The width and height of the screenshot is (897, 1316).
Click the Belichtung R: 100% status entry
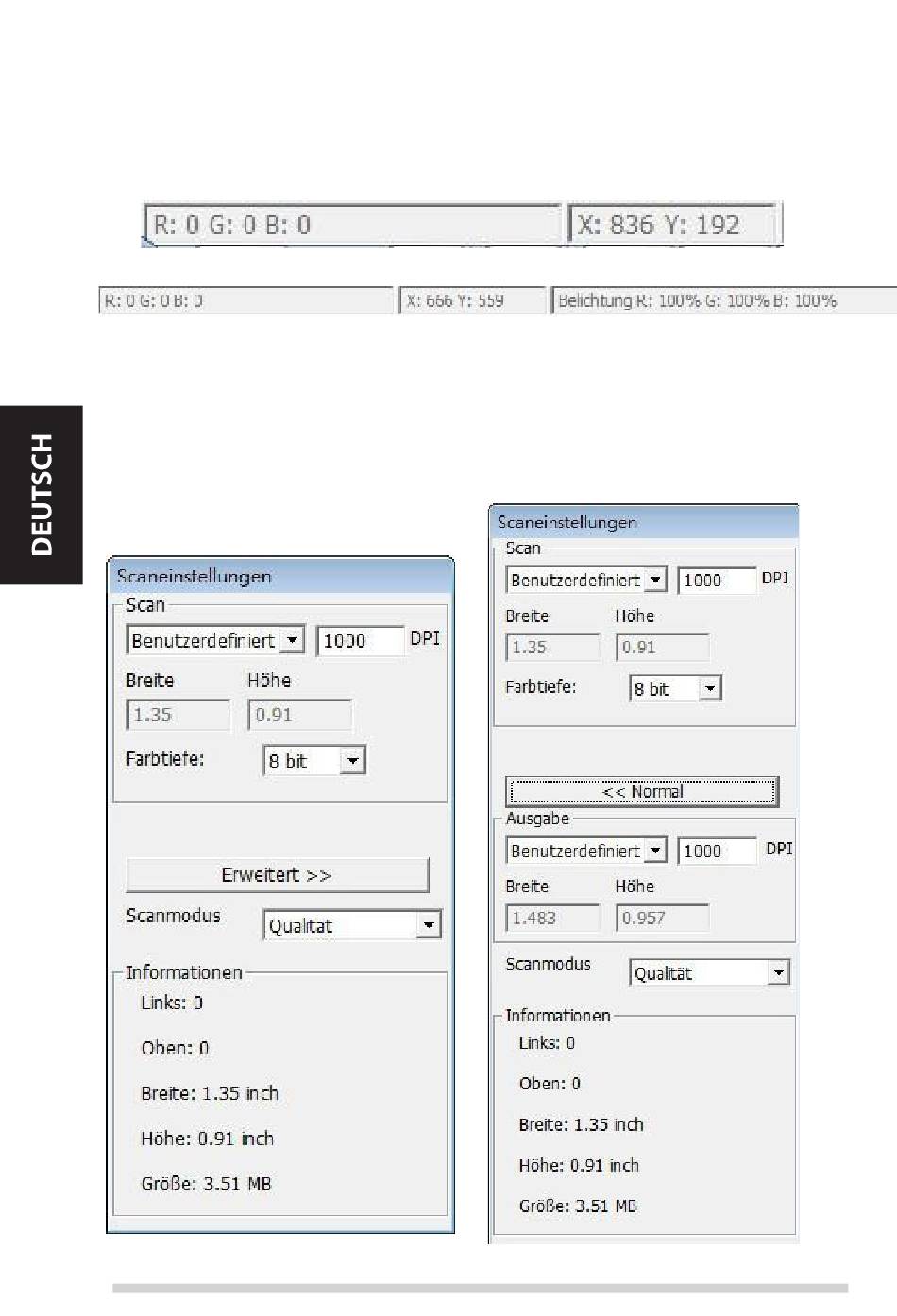(723, 300)
